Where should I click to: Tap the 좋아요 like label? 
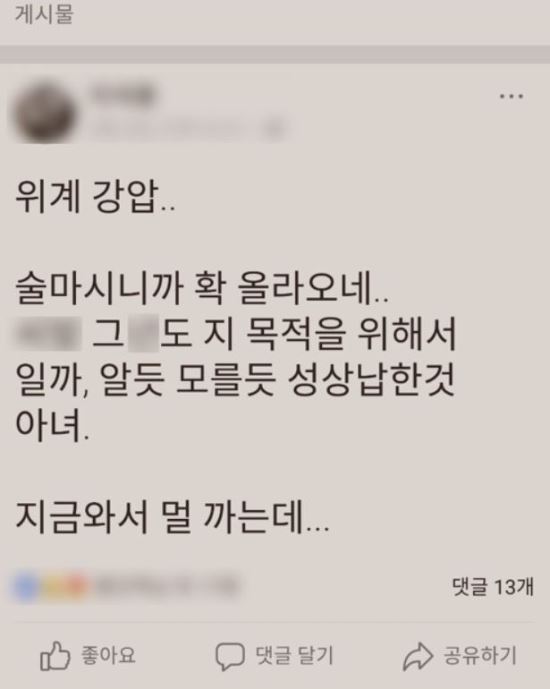click(x=108, y=656)
